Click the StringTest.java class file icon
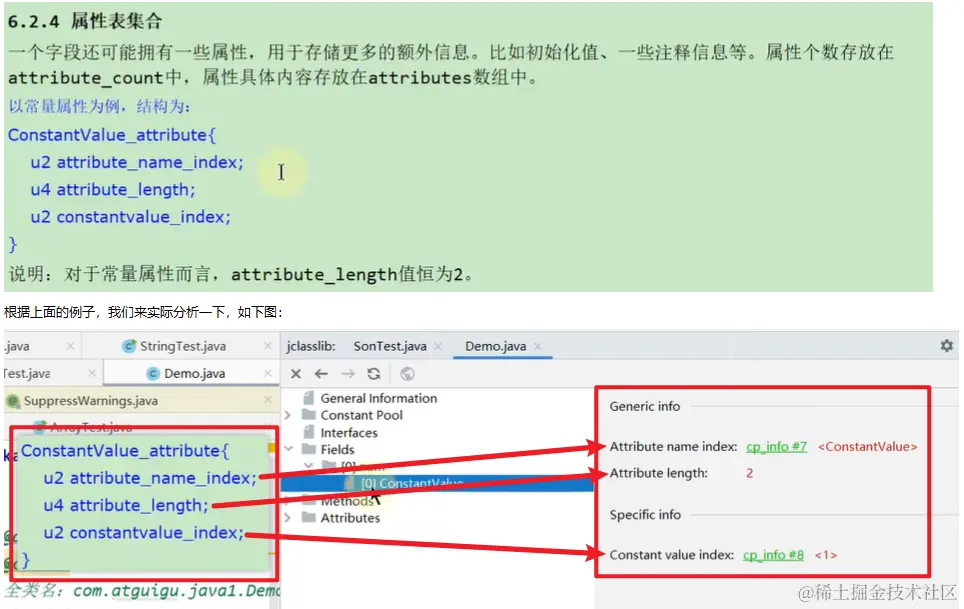 [x=129, y=346]
